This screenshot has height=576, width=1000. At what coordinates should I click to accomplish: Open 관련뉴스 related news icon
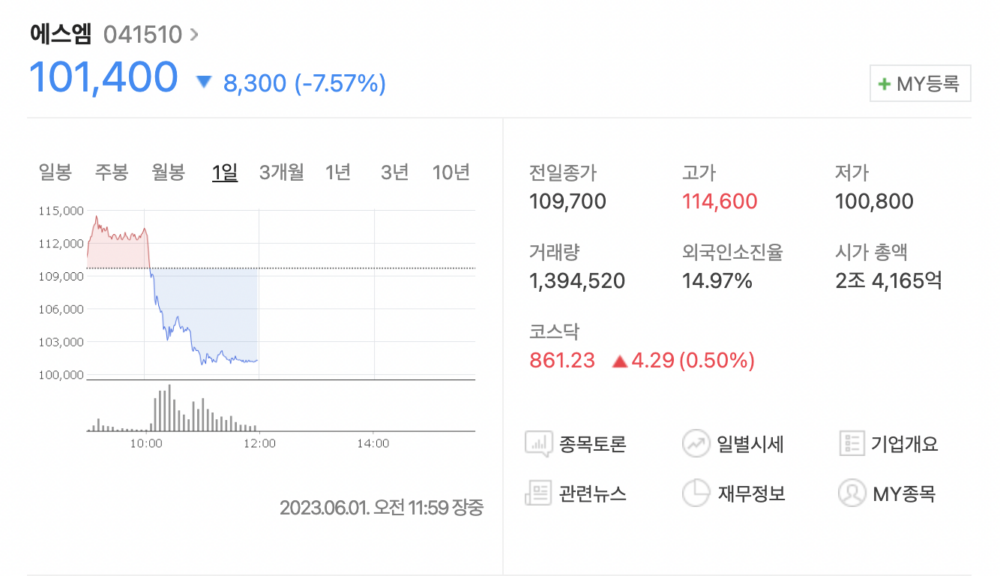coord(539,493)
